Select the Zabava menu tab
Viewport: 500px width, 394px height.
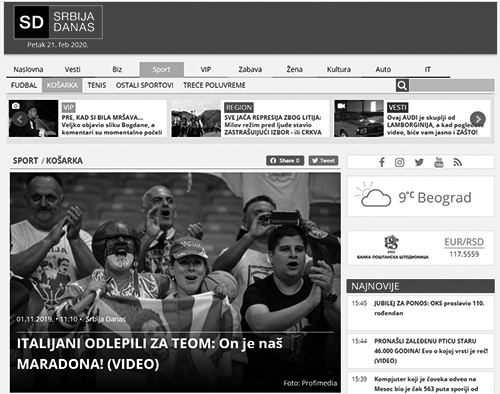250,69
